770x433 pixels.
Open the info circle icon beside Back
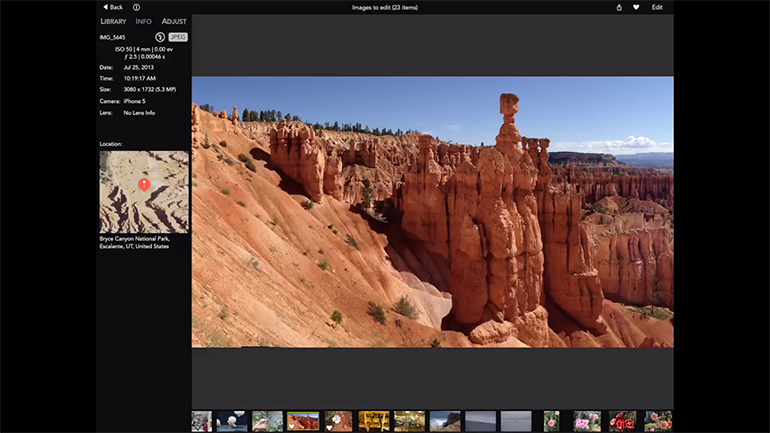(x=136, y=7)
